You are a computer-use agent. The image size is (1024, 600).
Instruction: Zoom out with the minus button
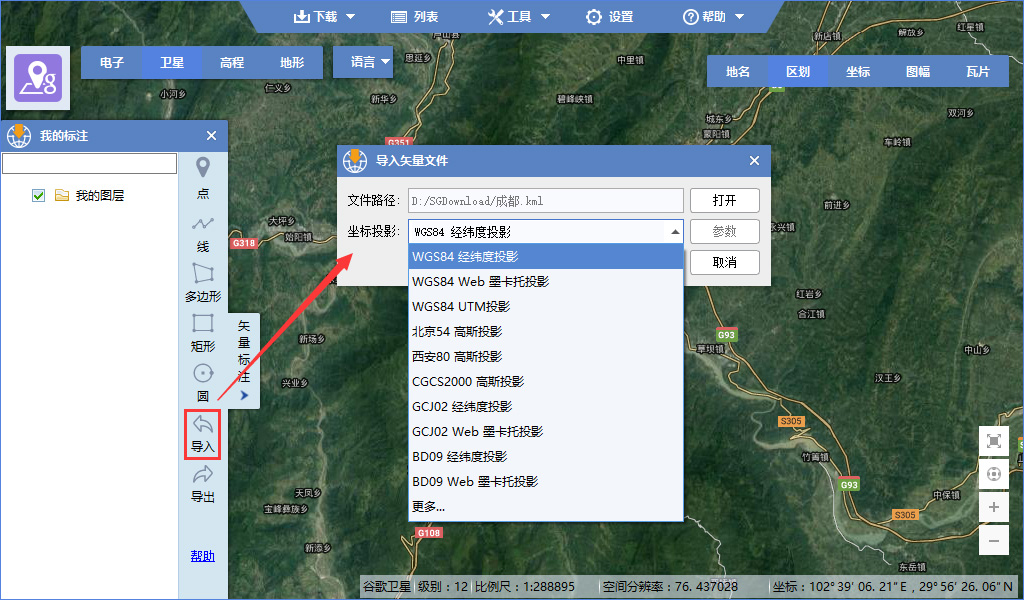coord(994,541)
